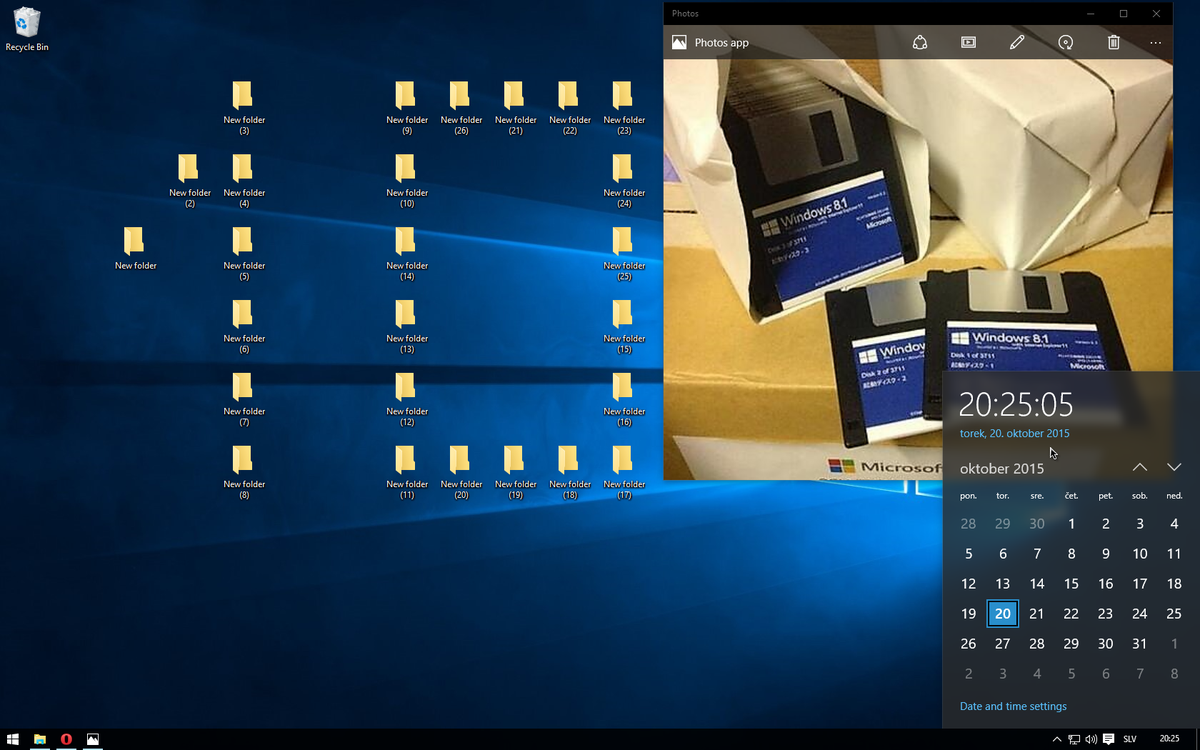Select the New folder (20) icon

tap(460, 473)
